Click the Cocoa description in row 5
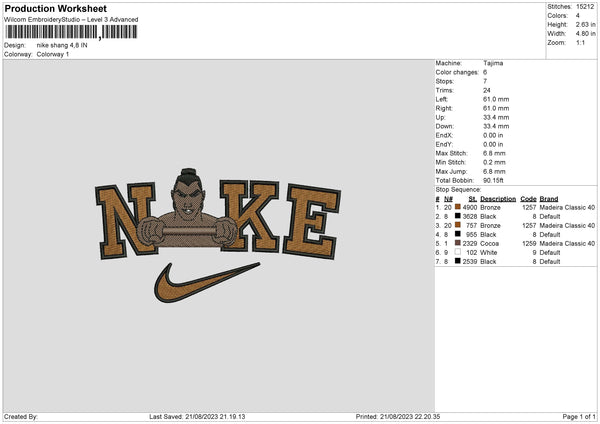Screen dimensions: 600x424 (489, 244)
